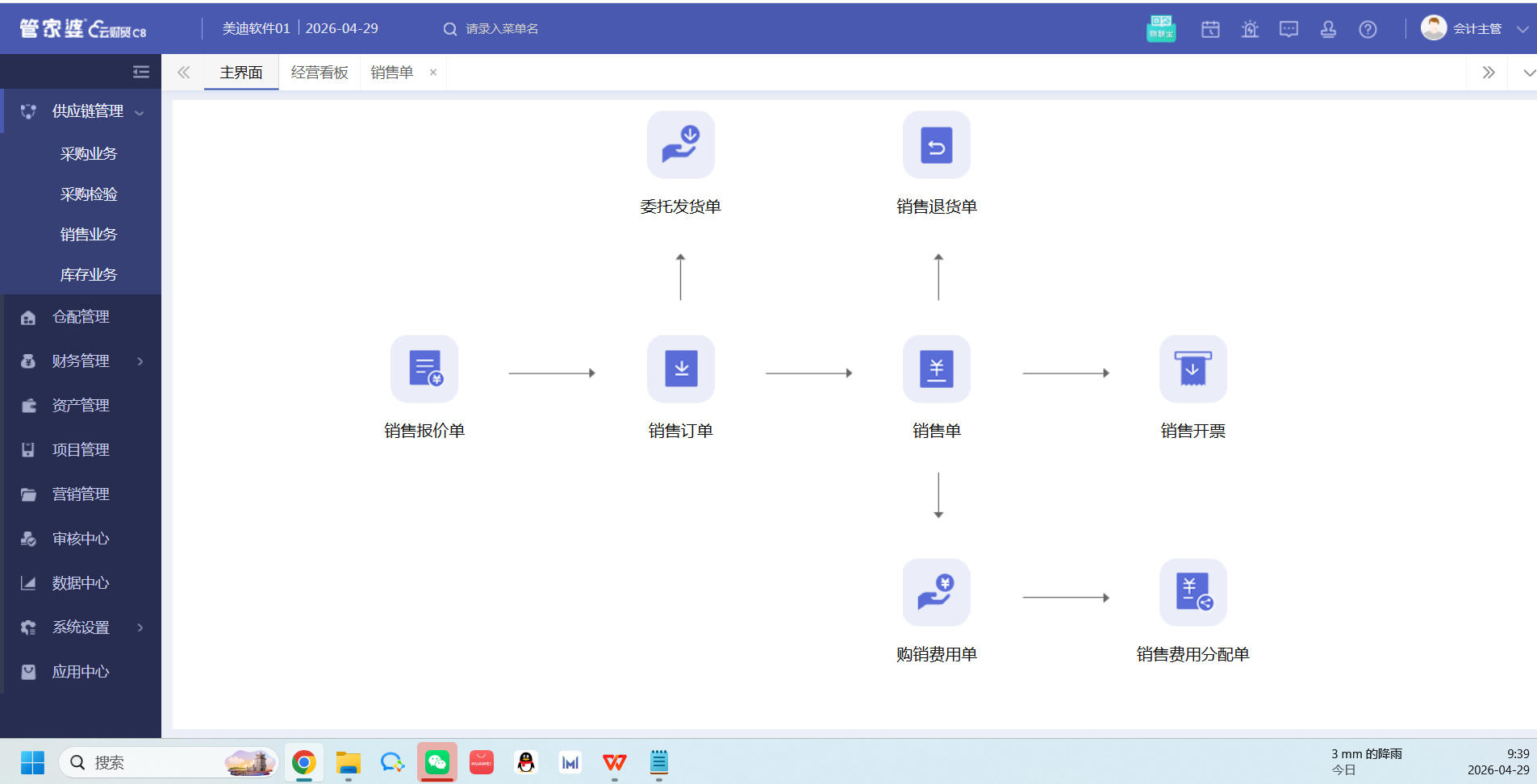Viewport: 1537px width, 784px height.
Task: Select 销售业务 in the sidebar
Action: (89, 235)
